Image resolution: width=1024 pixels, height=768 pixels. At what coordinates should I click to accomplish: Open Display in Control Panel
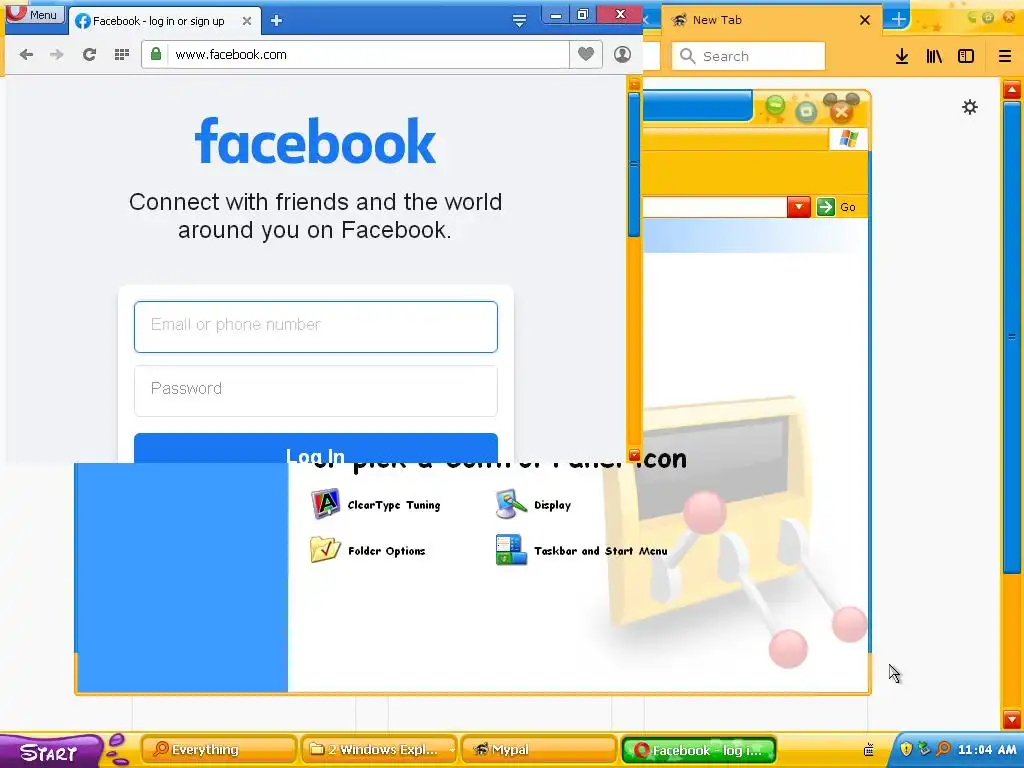533,504
